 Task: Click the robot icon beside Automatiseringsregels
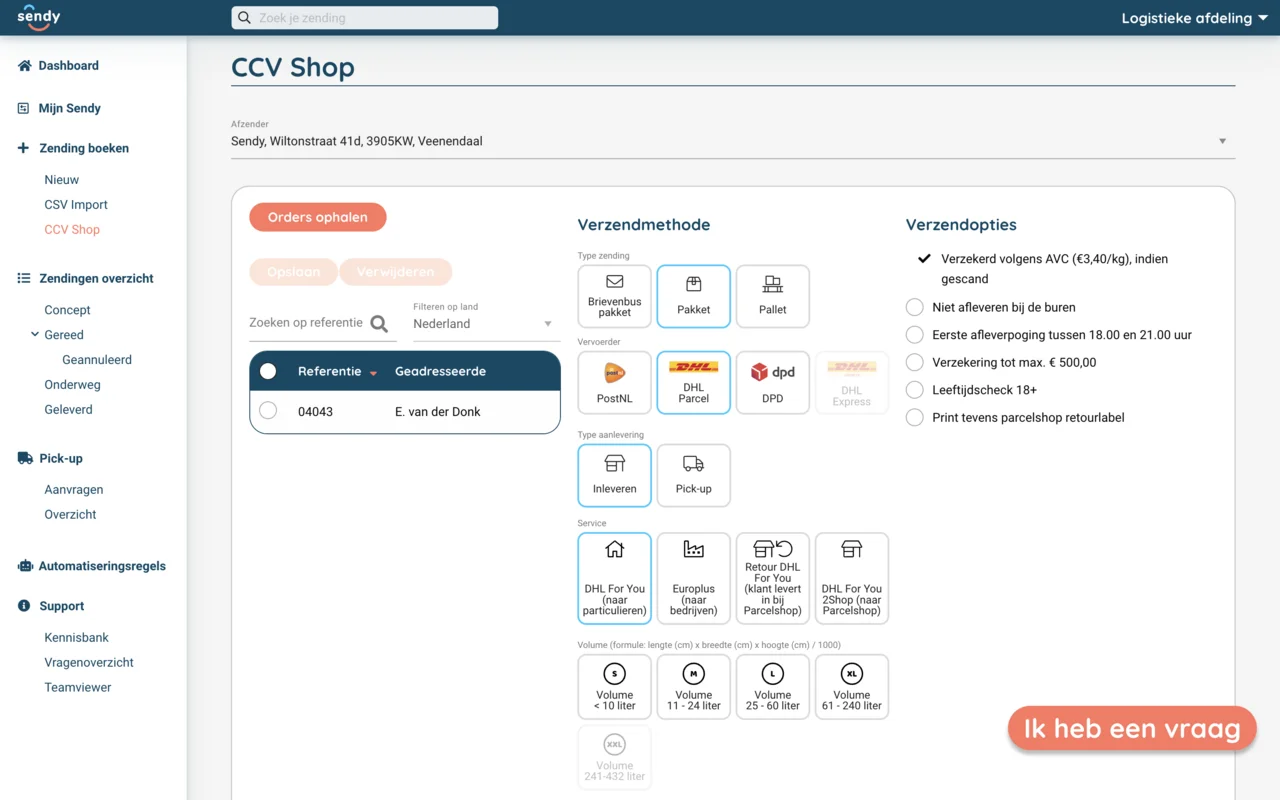click(25, 566)
